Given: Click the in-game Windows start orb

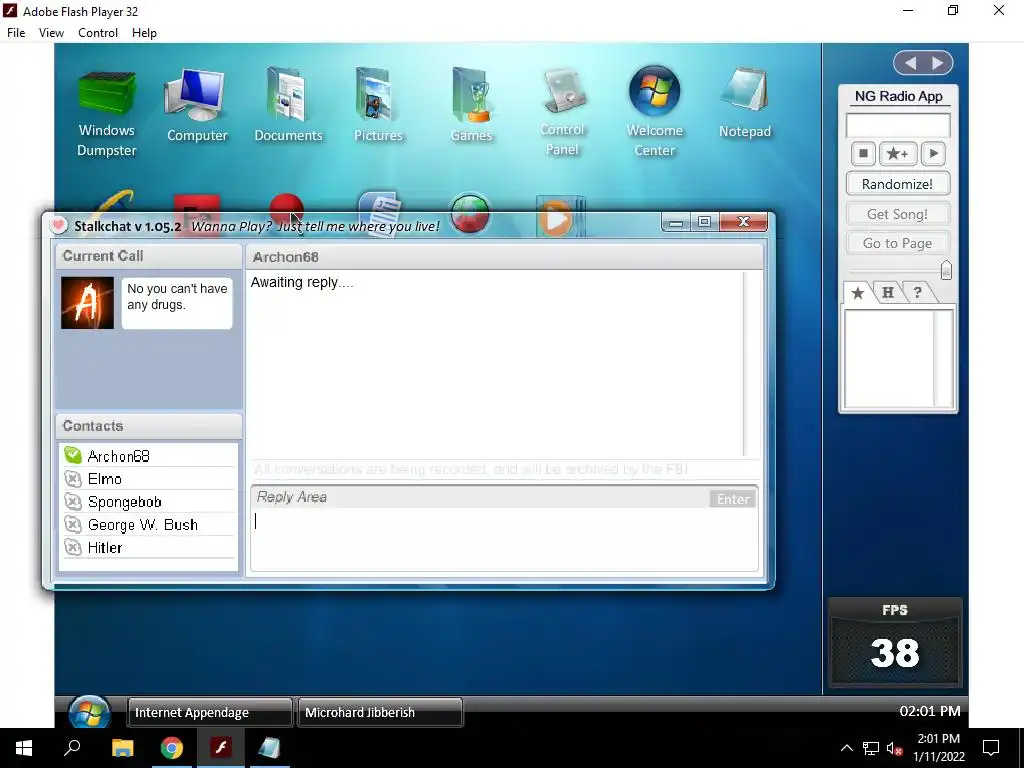Looking at the screenshot, I should [x=89, y=712].
